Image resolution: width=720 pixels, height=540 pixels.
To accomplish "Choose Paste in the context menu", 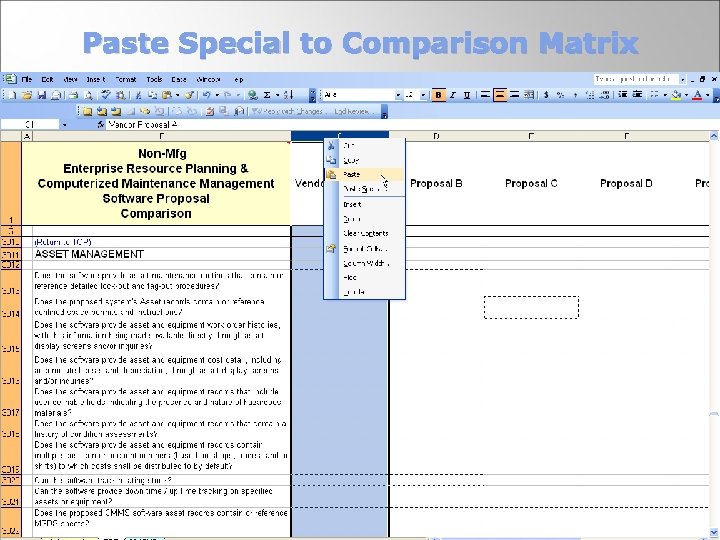I will tap(365, 174).
